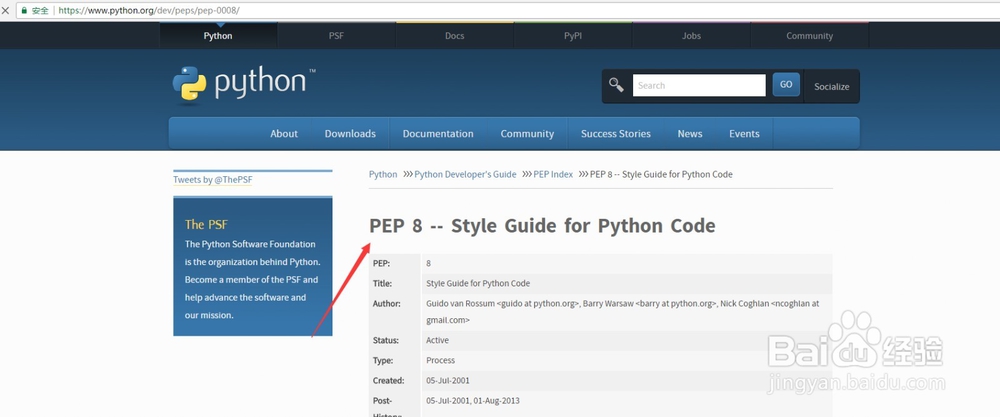Click the 'Type:' row label

pos(383,360)
